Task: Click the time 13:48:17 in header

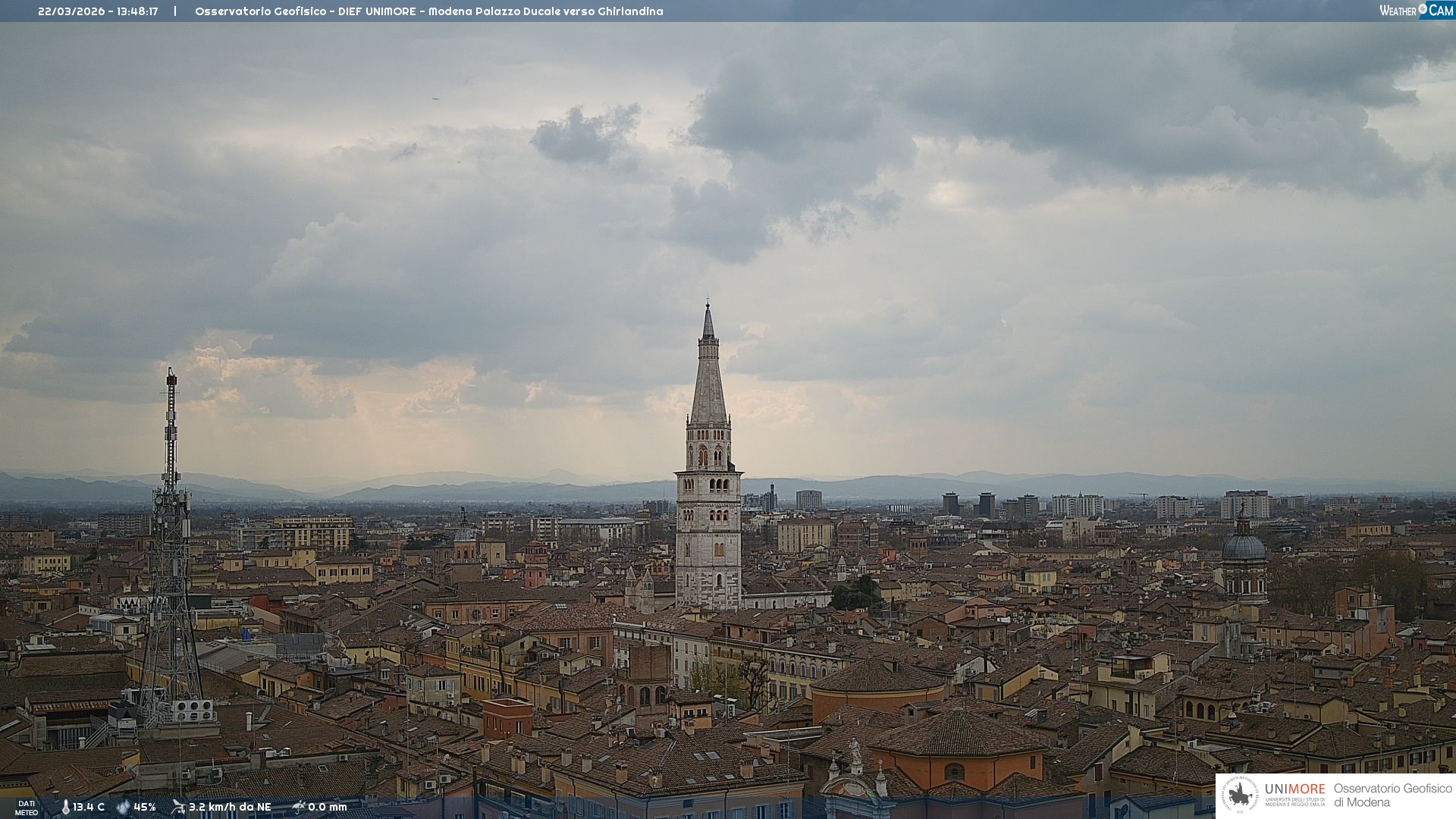Action: click(x=137, y=11)
